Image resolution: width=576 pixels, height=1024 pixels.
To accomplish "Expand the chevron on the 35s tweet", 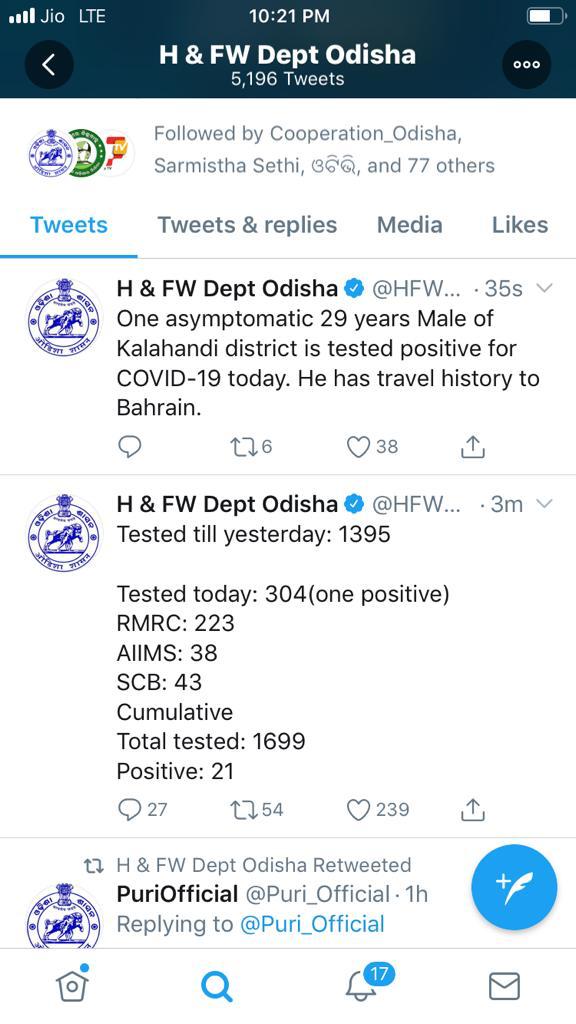I will 544,288.
